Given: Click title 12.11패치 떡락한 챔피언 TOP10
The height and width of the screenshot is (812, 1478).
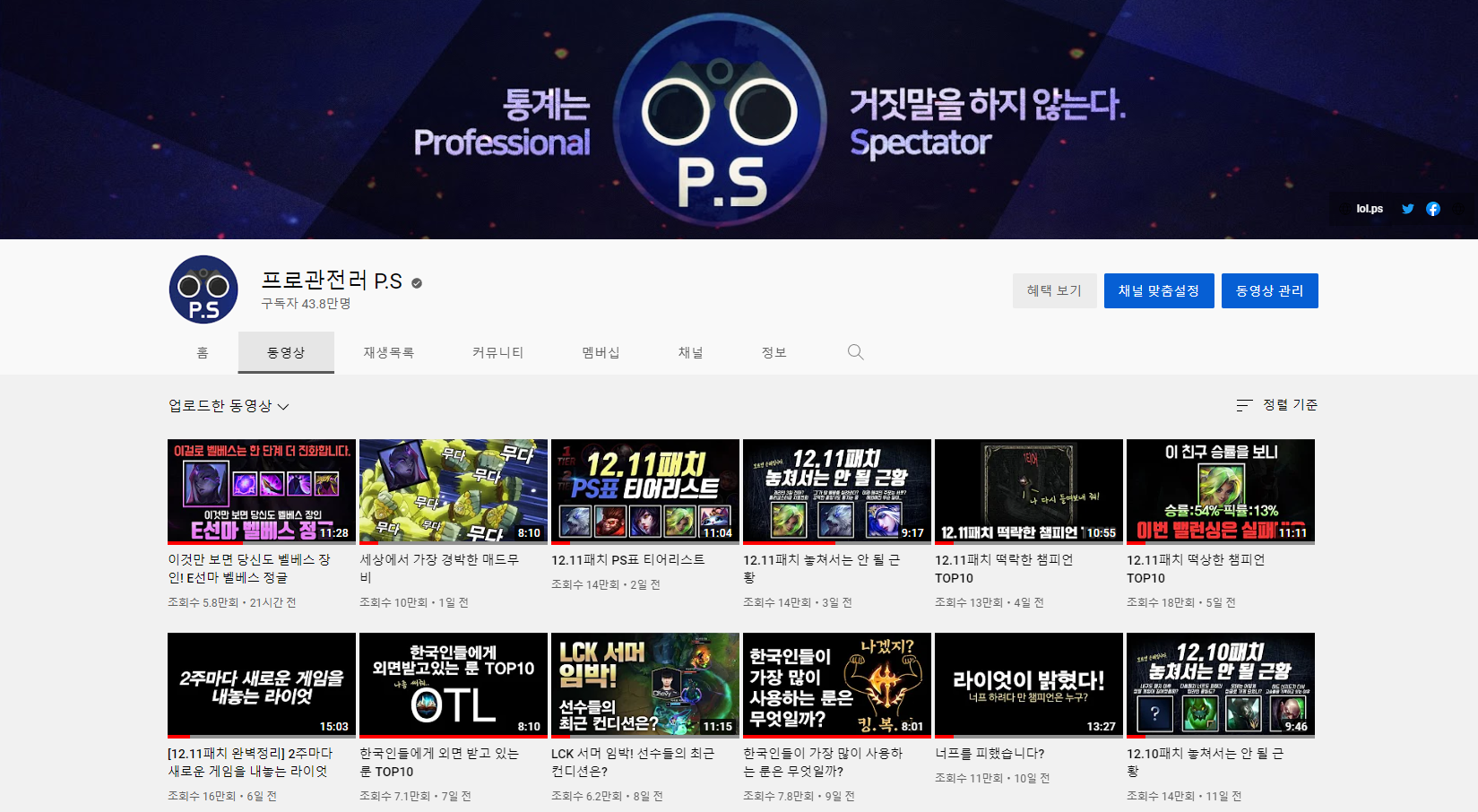Looking at the screenshot, I should tap(1004, 568).
